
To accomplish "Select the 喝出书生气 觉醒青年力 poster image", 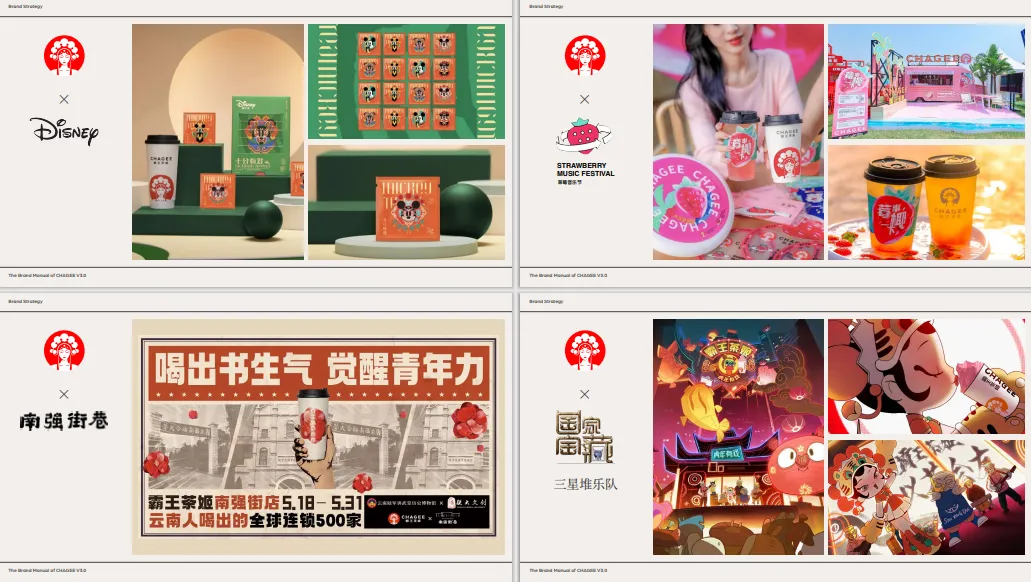I will point(318,437).
